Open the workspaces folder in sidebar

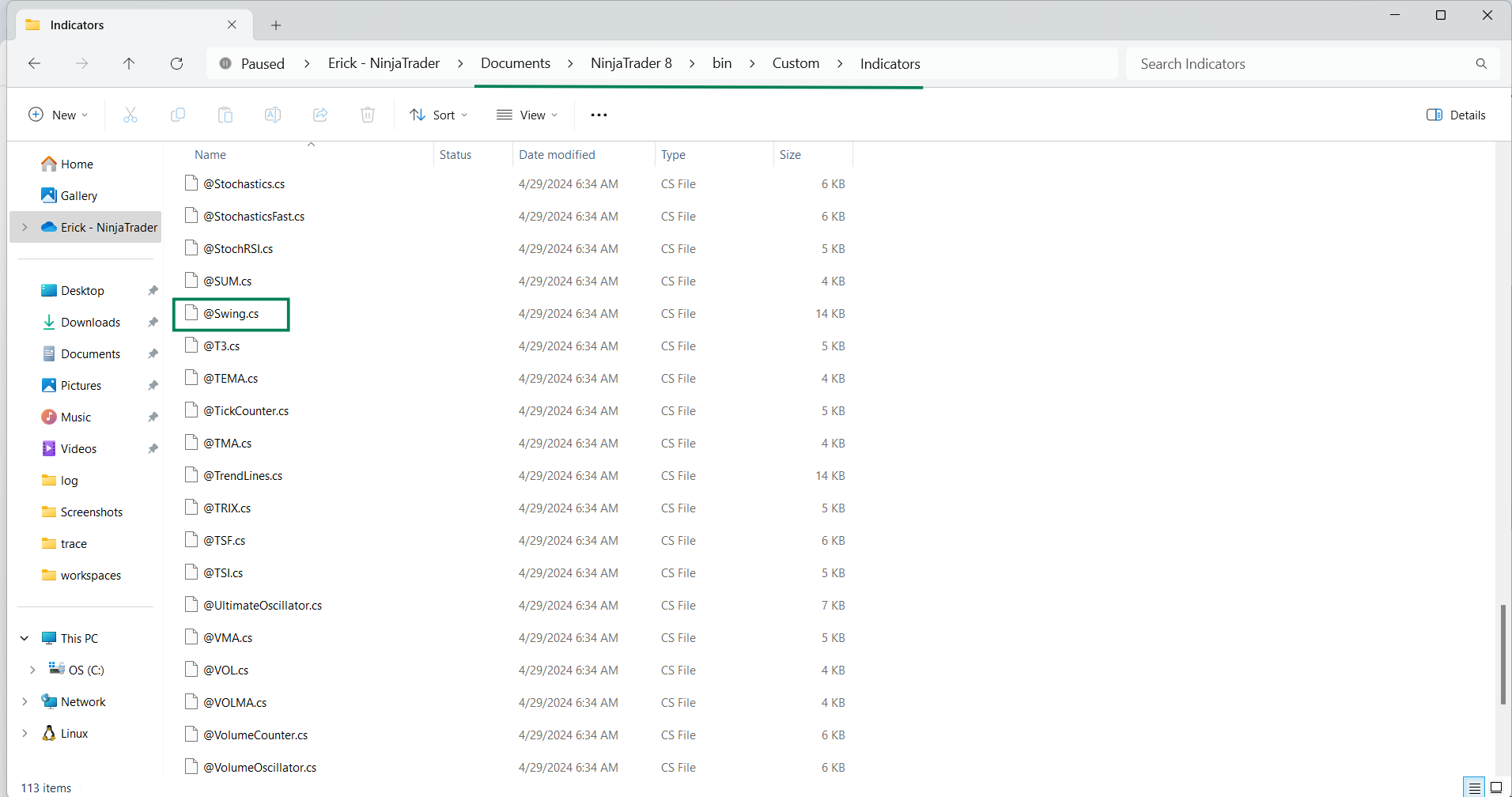tap(90, 575)
